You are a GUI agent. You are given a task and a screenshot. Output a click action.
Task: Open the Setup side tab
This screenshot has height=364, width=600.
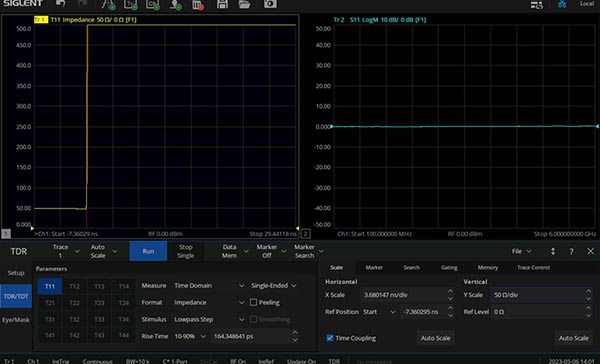(x=16, y=273)
